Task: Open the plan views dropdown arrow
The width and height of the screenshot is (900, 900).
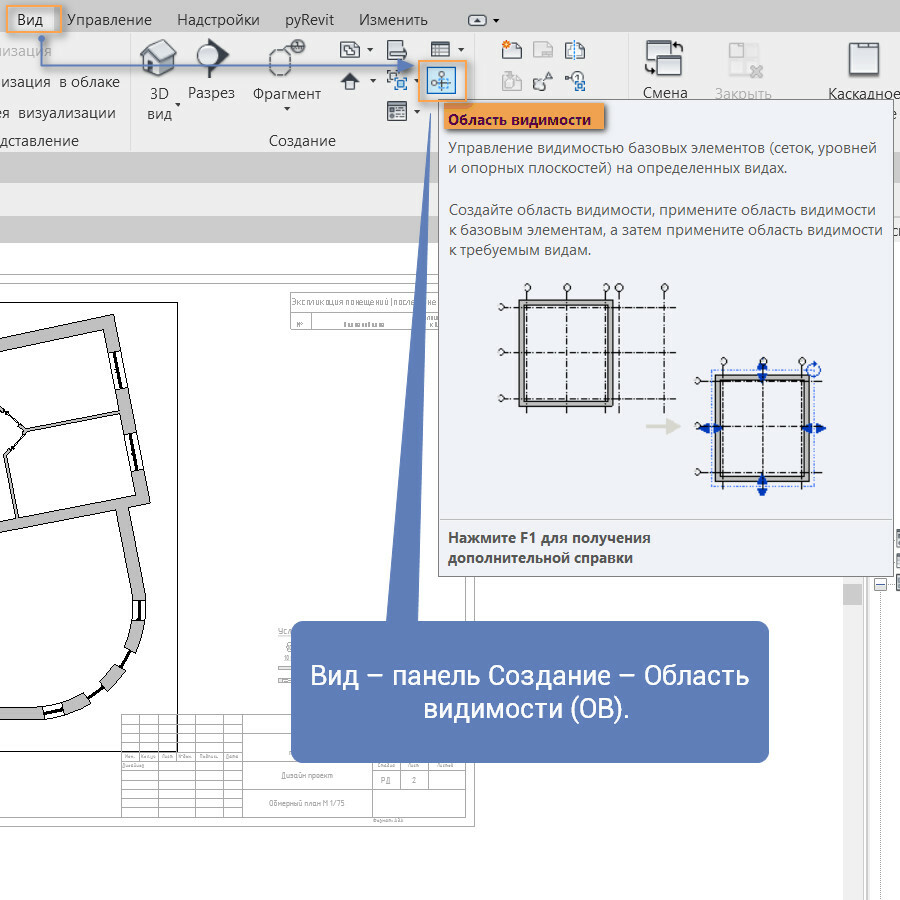Action: 370,49
